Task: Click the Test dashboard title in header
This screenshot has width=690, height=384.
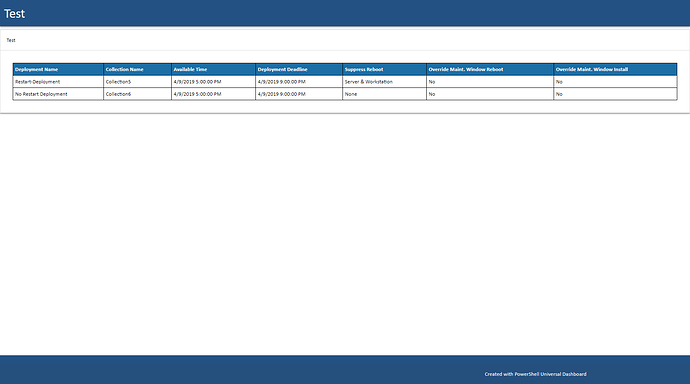Action: (14, 14)
